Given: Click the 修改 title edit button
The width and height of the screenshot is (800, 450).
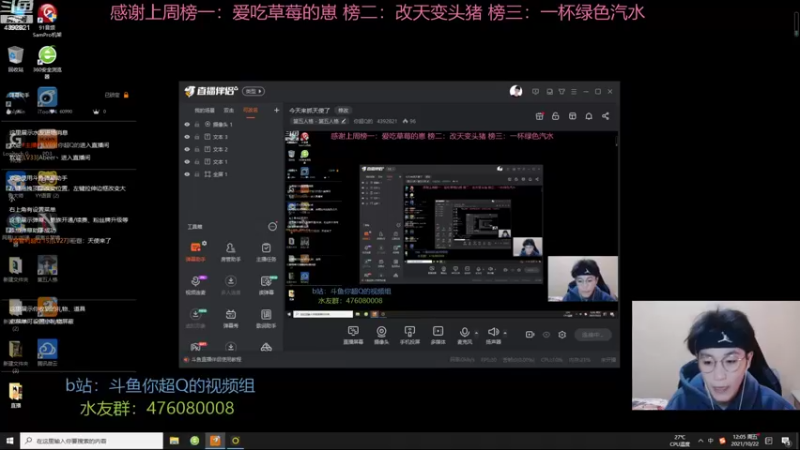Looking at the screenshot, I should coord(343,110).
